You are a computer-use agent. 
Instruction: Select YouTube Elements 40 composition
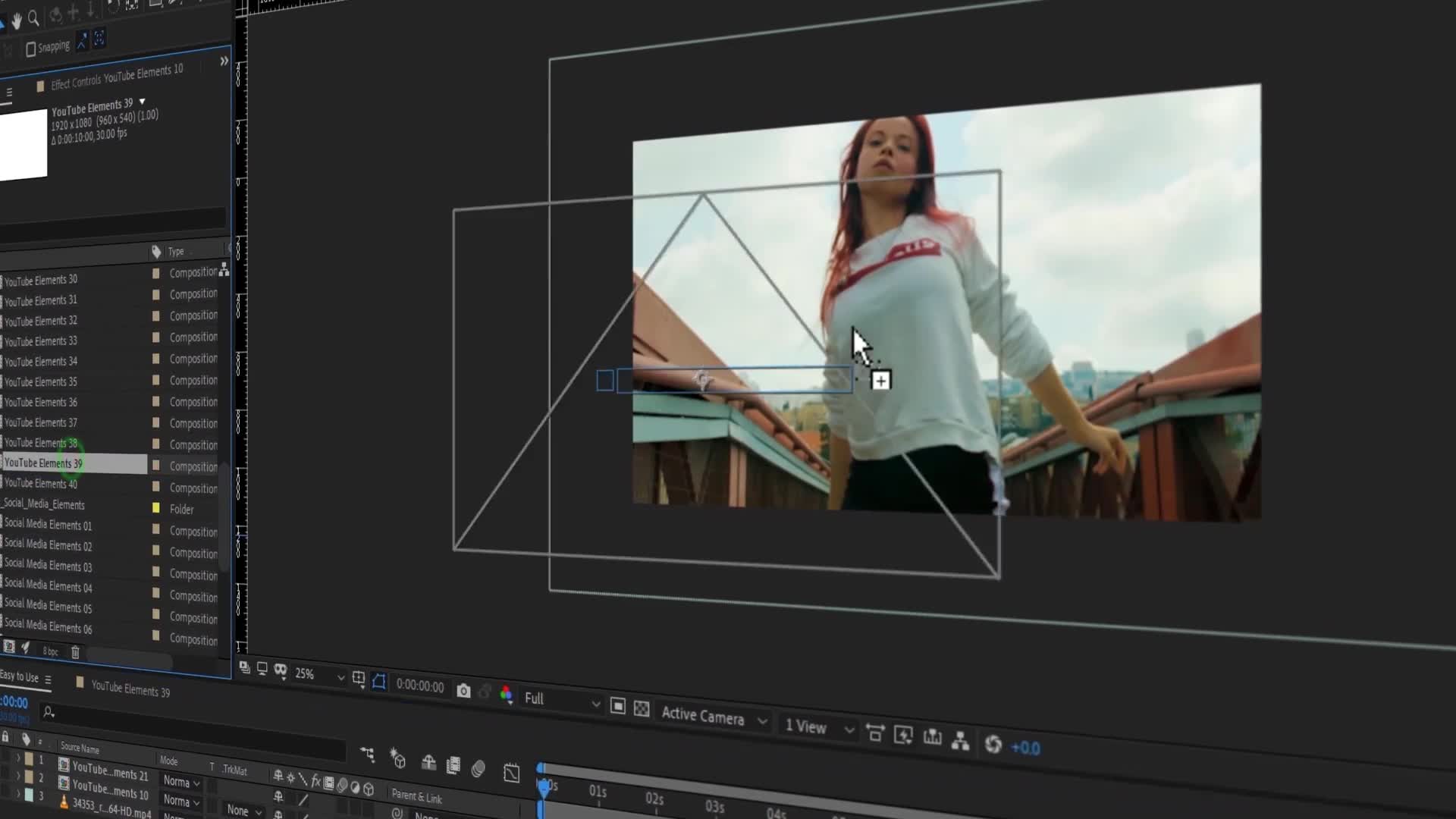tap(40, 483)
